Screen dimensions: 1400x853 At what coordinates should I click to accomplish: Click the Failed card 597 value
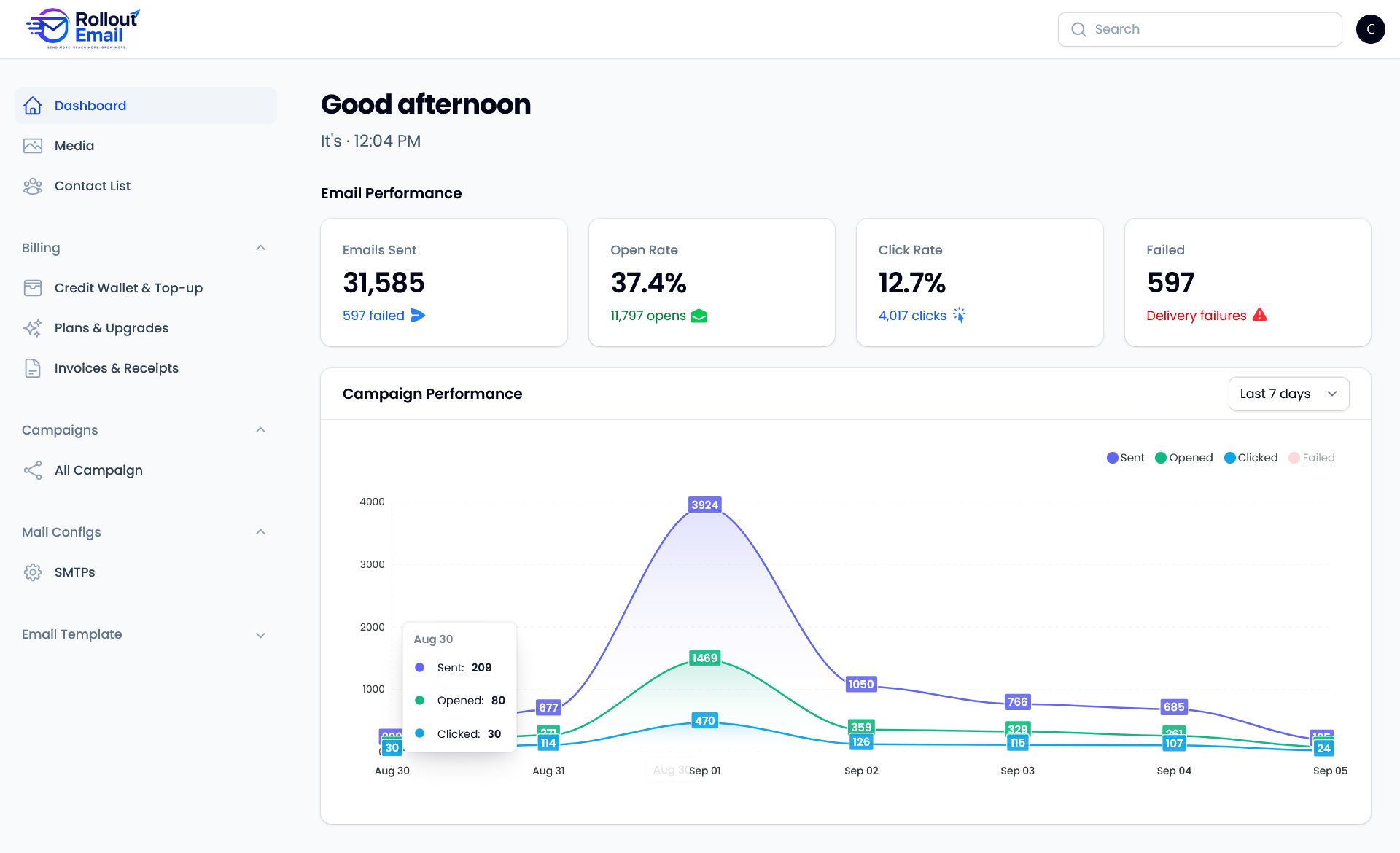tap(1170, 283)
